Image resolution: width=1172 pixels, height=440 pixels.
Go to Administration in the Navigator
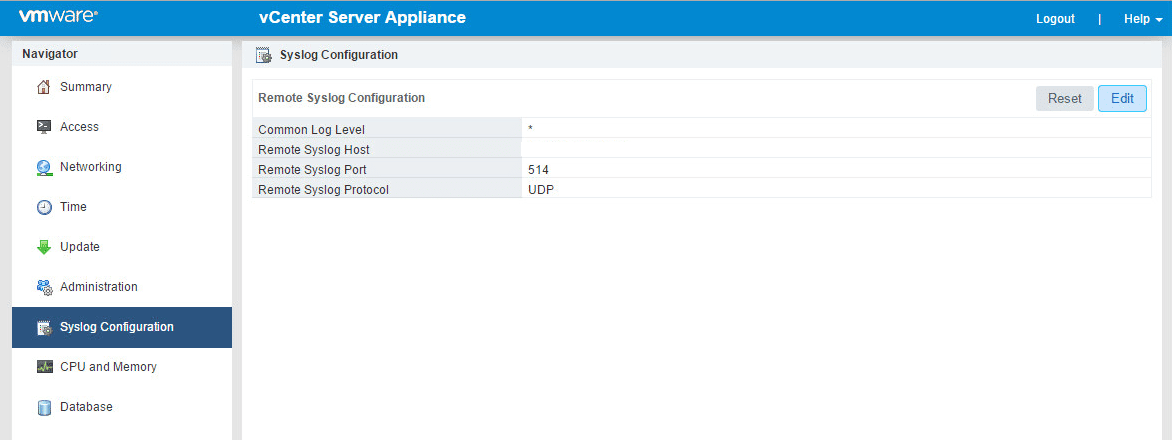pyautogui.click(x=99, y=287)
